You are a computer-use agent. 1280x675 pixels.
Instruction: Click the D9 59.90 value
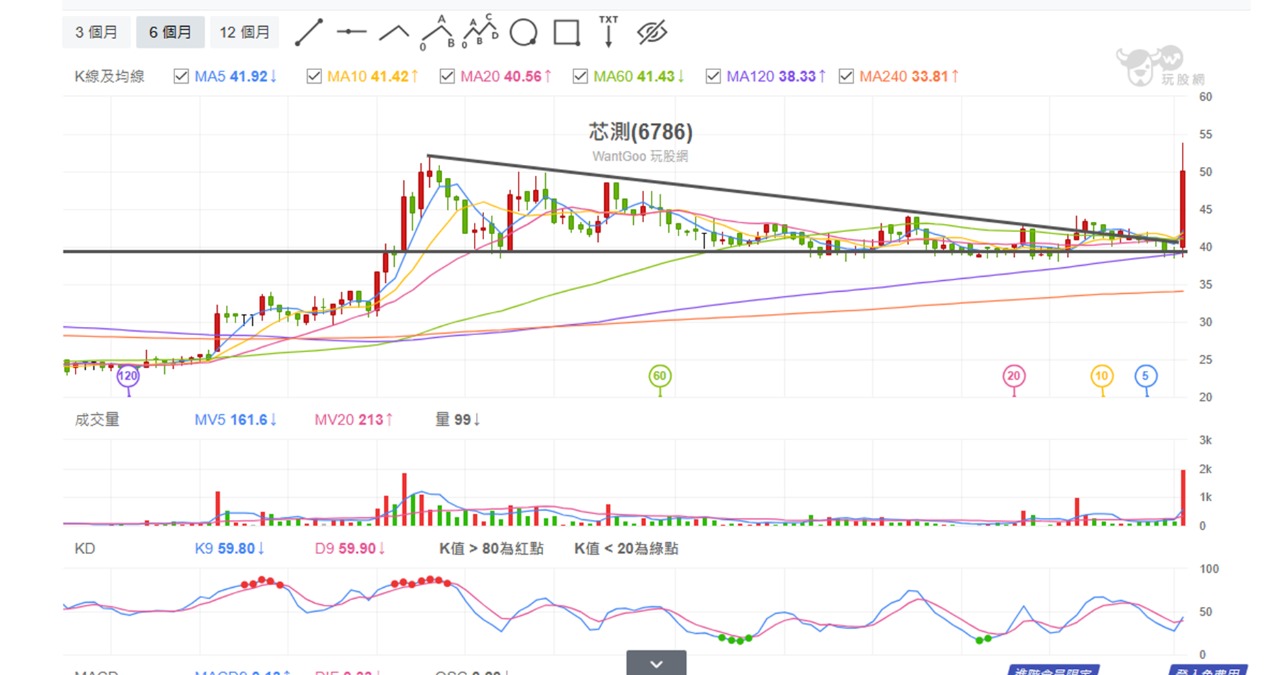(351, 549)
